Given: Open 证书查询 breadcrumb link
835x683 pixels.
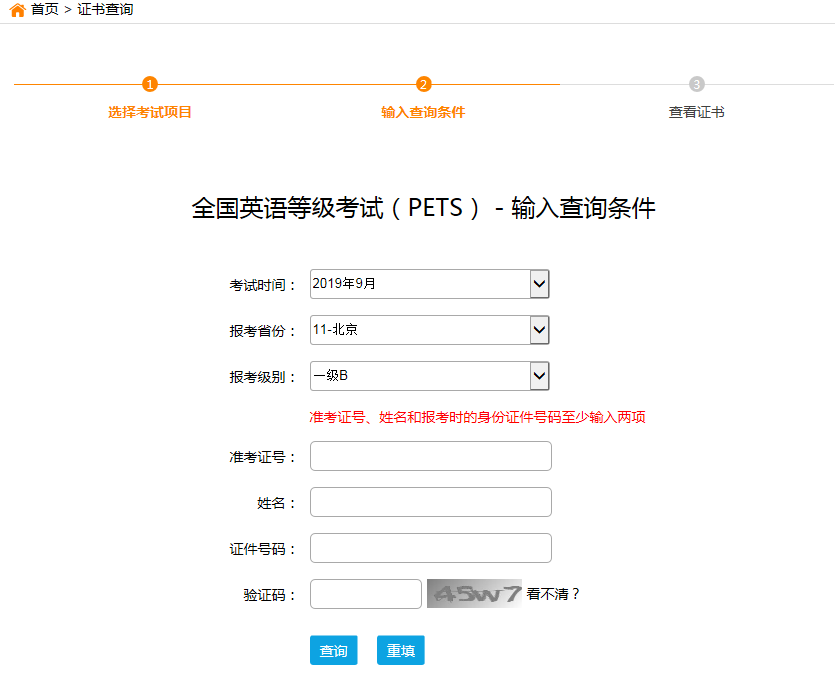Looking at the screenshot, I should (x=105, y=10).
